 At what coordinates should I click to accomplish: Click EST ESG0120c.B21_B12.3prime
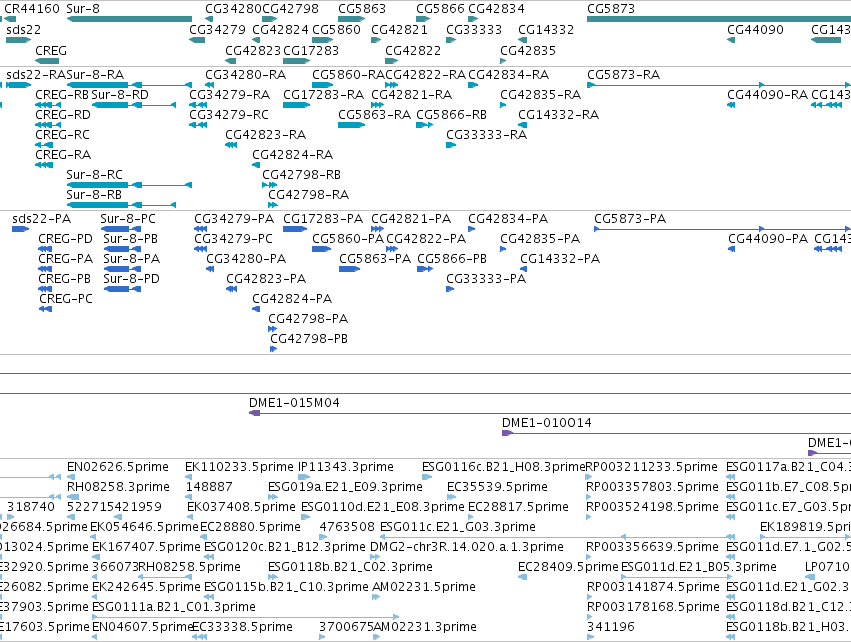pyautogui.click(x=285, y=546)
